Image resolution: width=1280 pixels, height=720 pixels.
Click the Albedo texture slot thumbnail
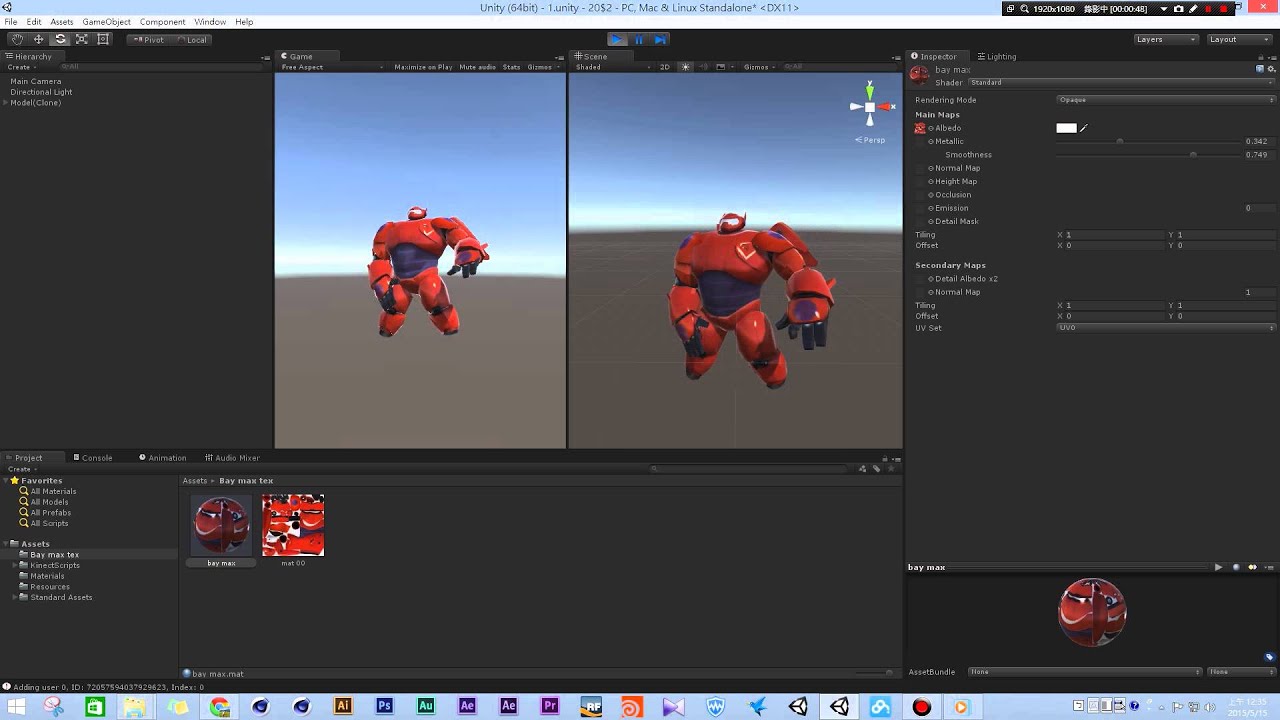(920, 128)
